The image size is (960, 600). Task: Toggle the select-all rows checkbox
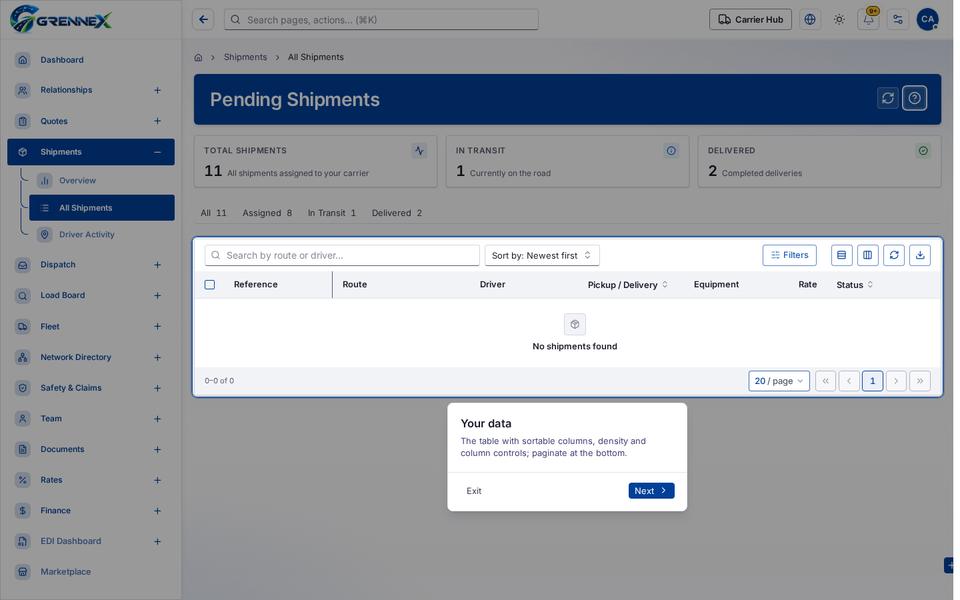[210, 285]
